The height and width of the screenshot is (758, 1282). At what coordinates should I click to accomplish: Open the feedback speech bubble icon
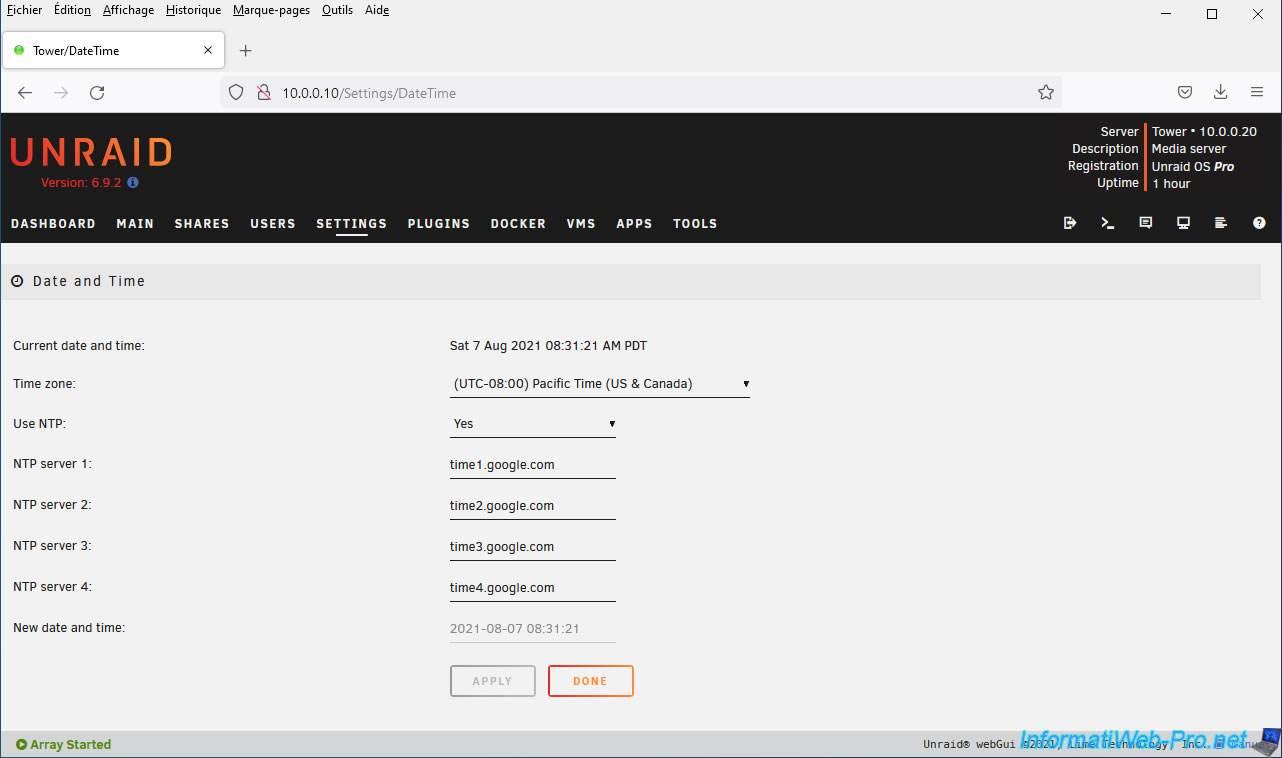(x=1146, y=223)
